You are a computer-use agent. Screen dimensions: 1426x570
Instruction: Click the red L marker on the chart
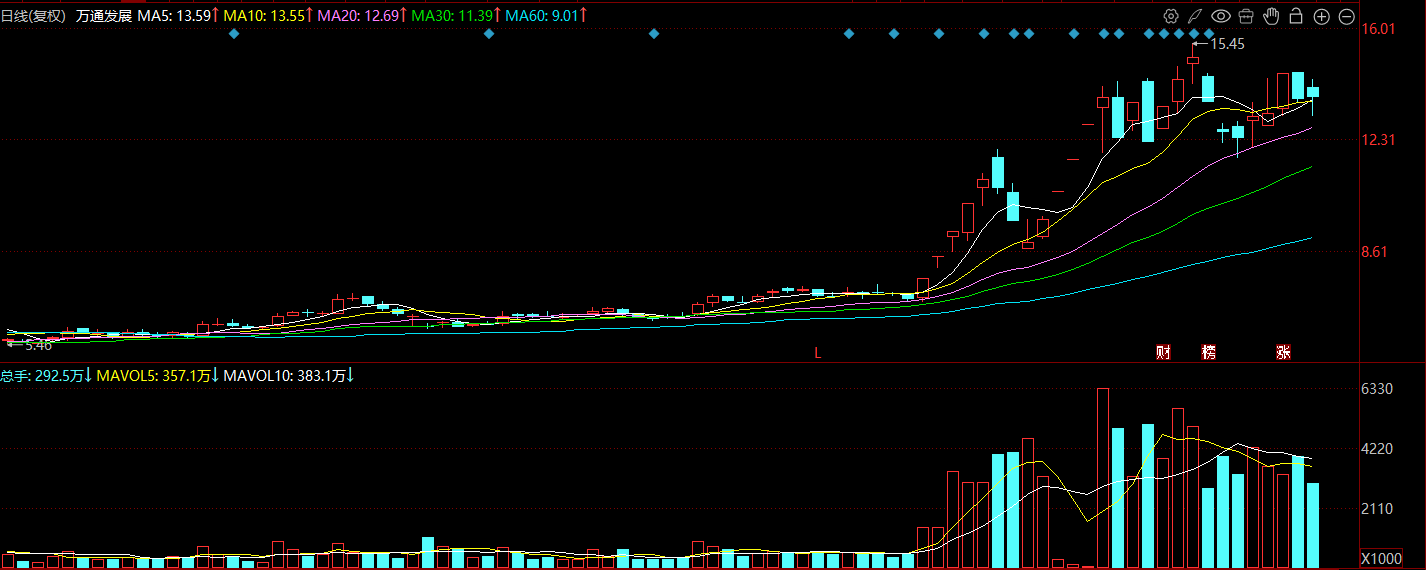[817, 353]
